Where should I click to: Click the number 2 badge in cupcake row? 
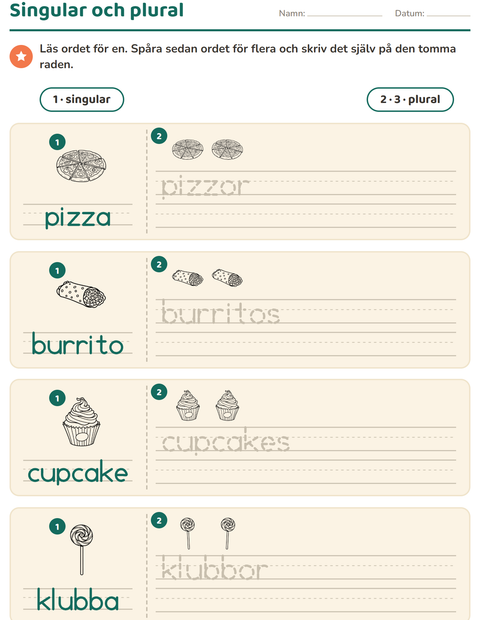click(x=159, y=392)
